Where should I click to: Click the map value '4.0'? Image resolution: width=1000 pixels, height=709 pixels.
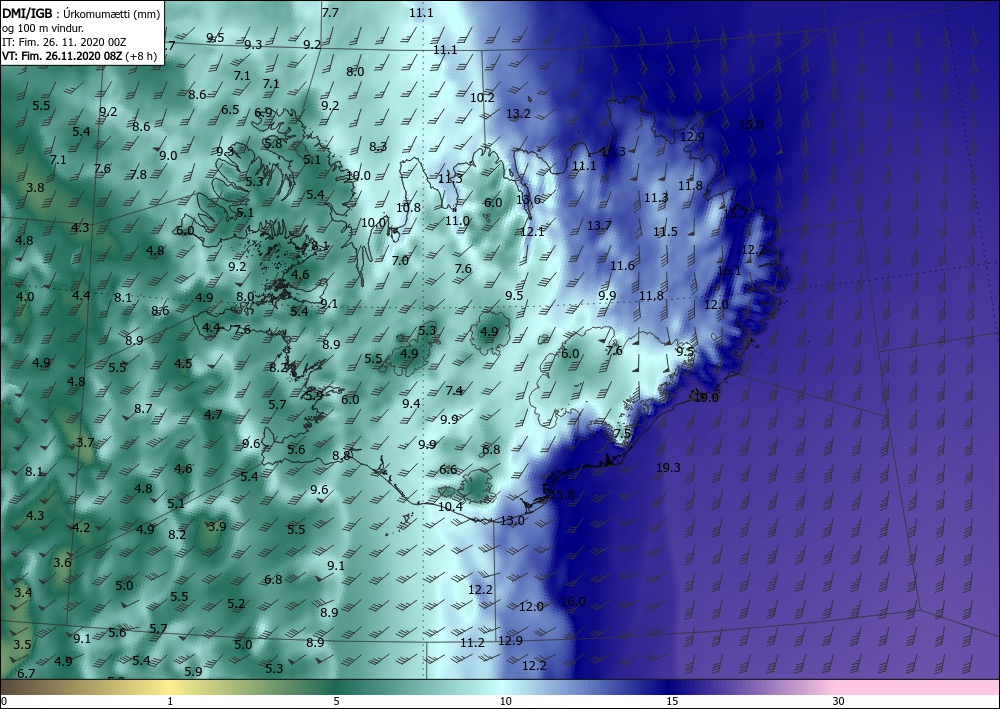(26, 297)
